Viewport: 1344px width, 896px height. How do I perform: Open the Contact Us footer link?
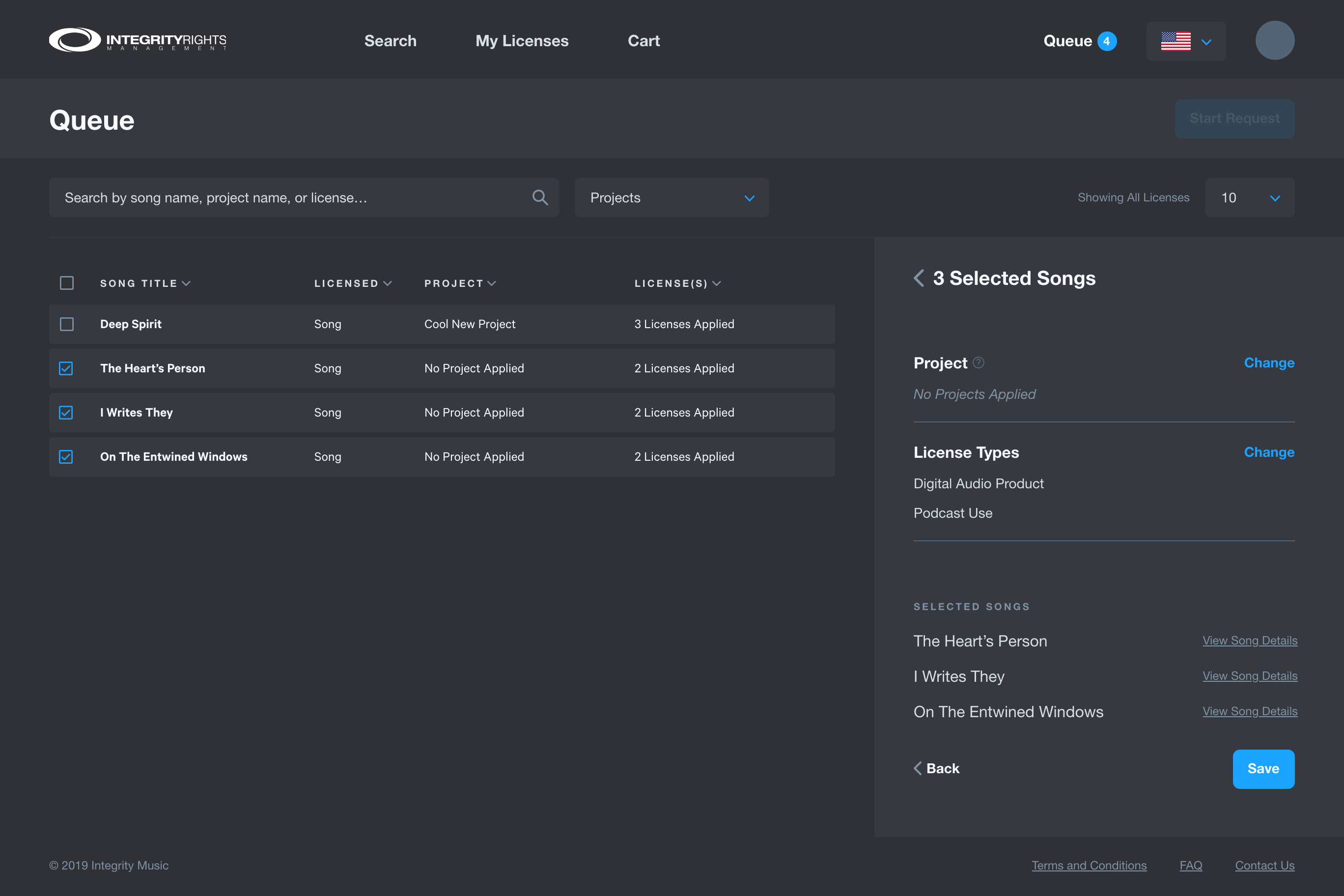pos(1264,866)
